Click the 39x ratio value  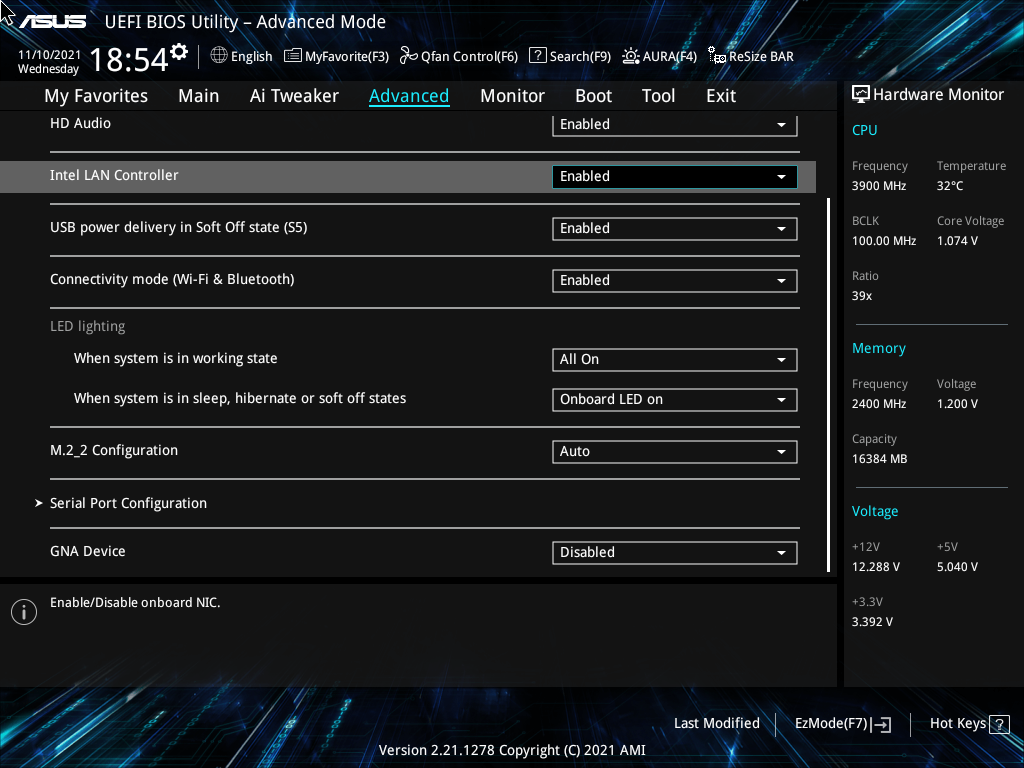point(861,296)
